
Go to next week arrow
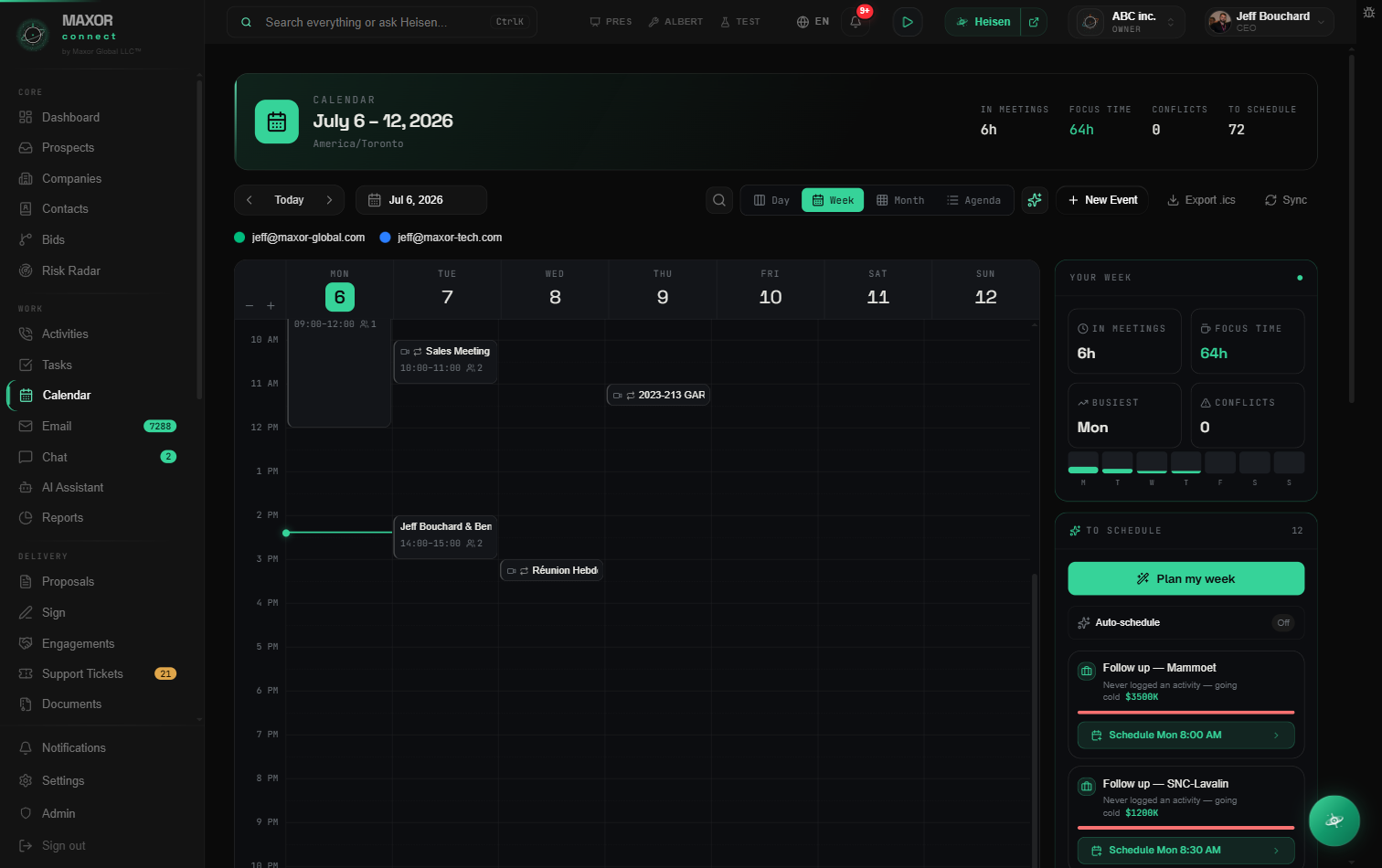pos(329,200)
